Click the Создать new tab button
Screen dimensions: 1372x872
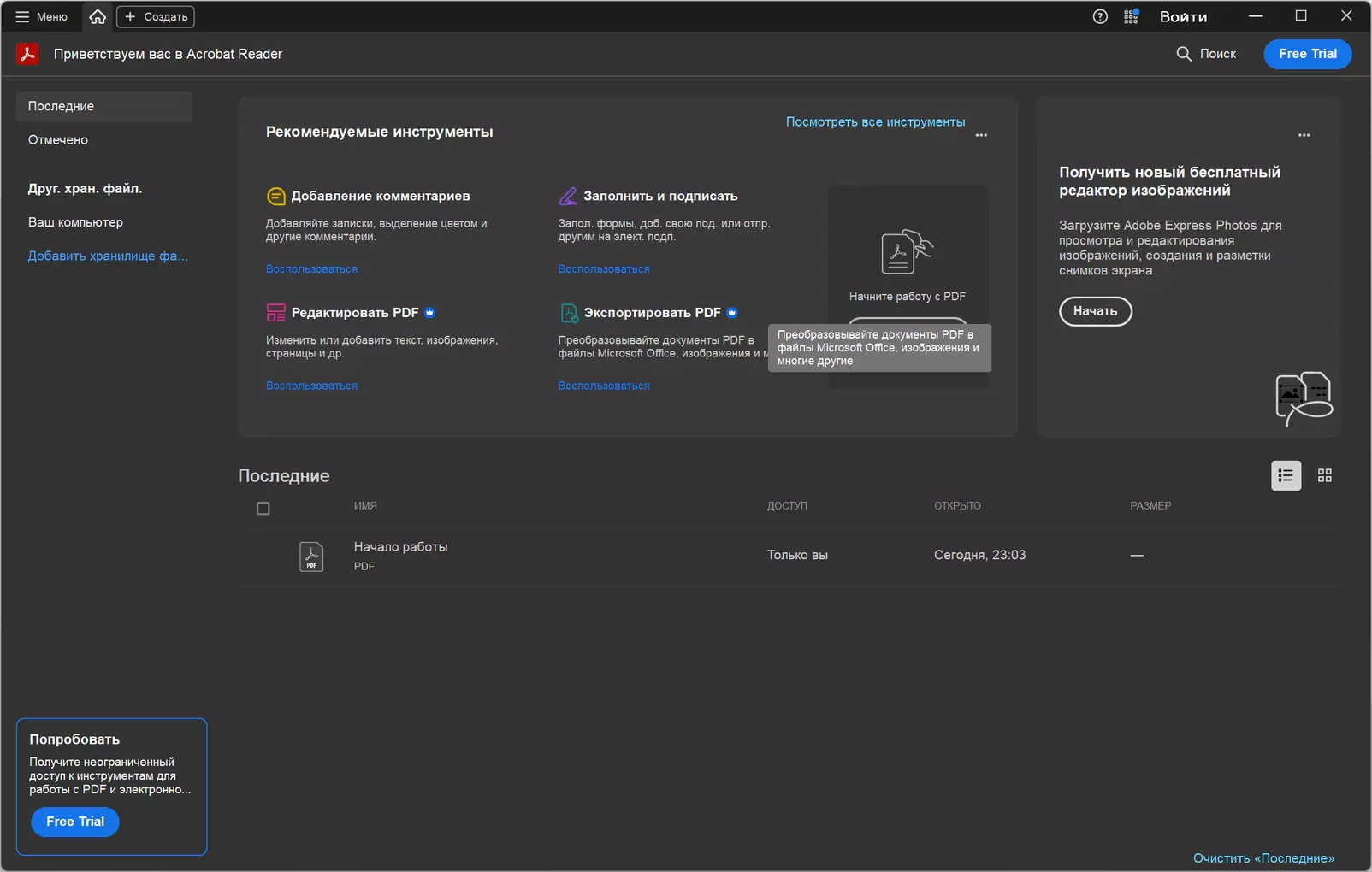156,16
